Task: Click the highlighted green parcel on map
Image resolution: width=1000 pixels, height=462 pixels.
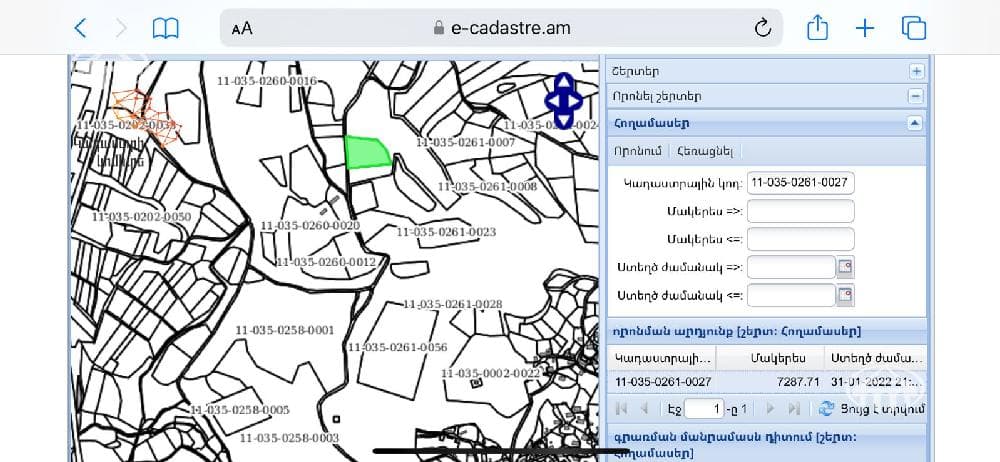Action: [x=366, y=153]
